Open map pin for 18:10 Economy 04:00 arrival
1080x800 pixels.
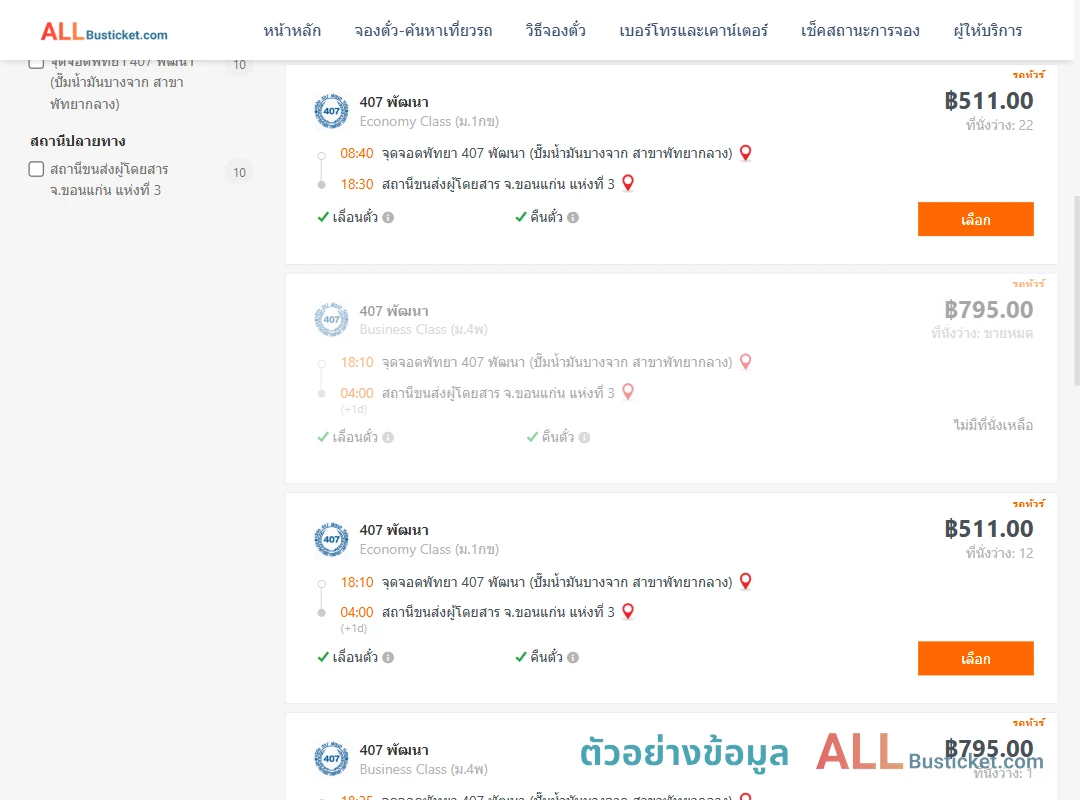(x=627, y=612)
